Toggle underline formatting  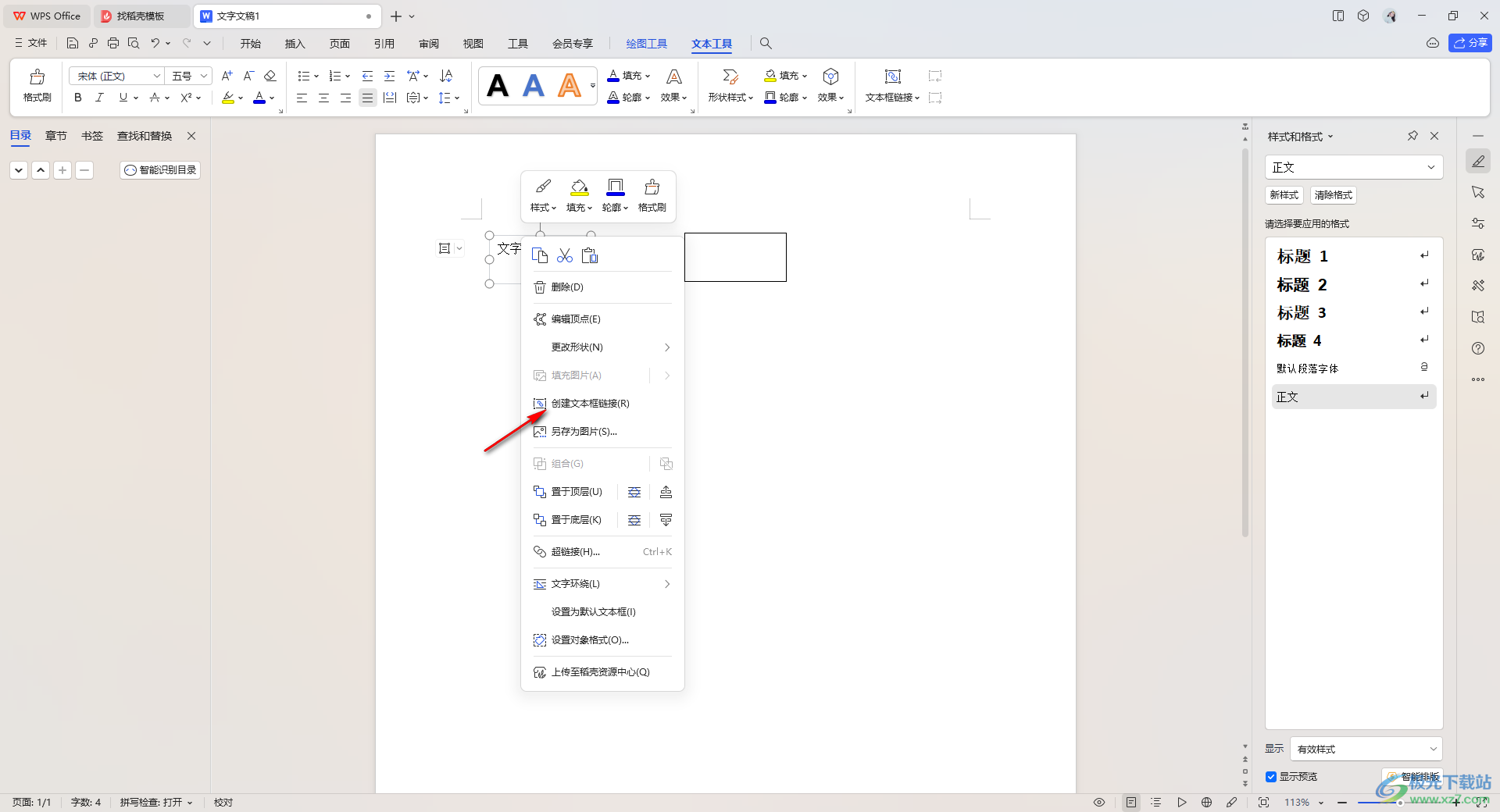[x=123, y=98]
